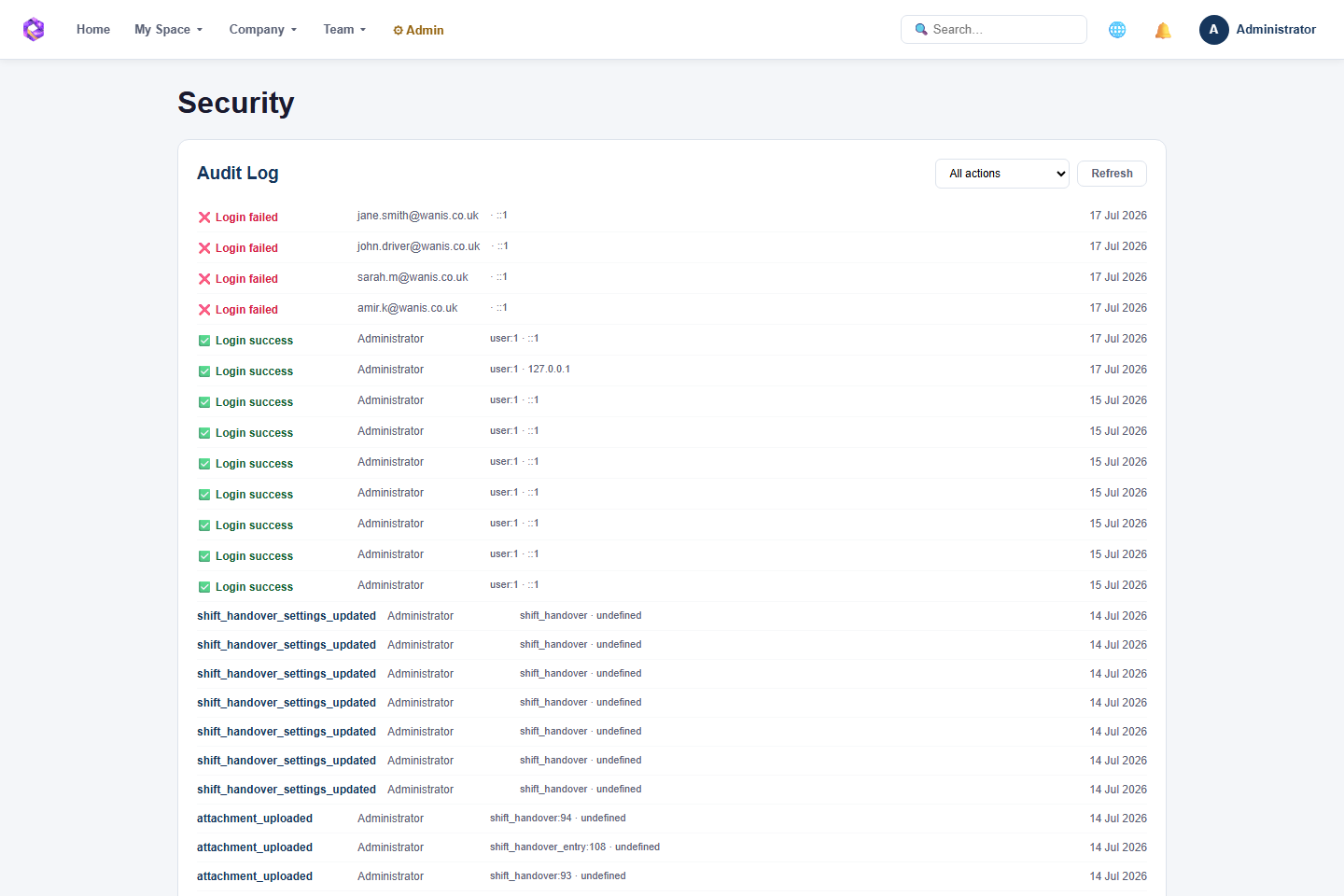Open the Administrator account name
The image size is (1344, 896).
click(x=1276, y=30)
